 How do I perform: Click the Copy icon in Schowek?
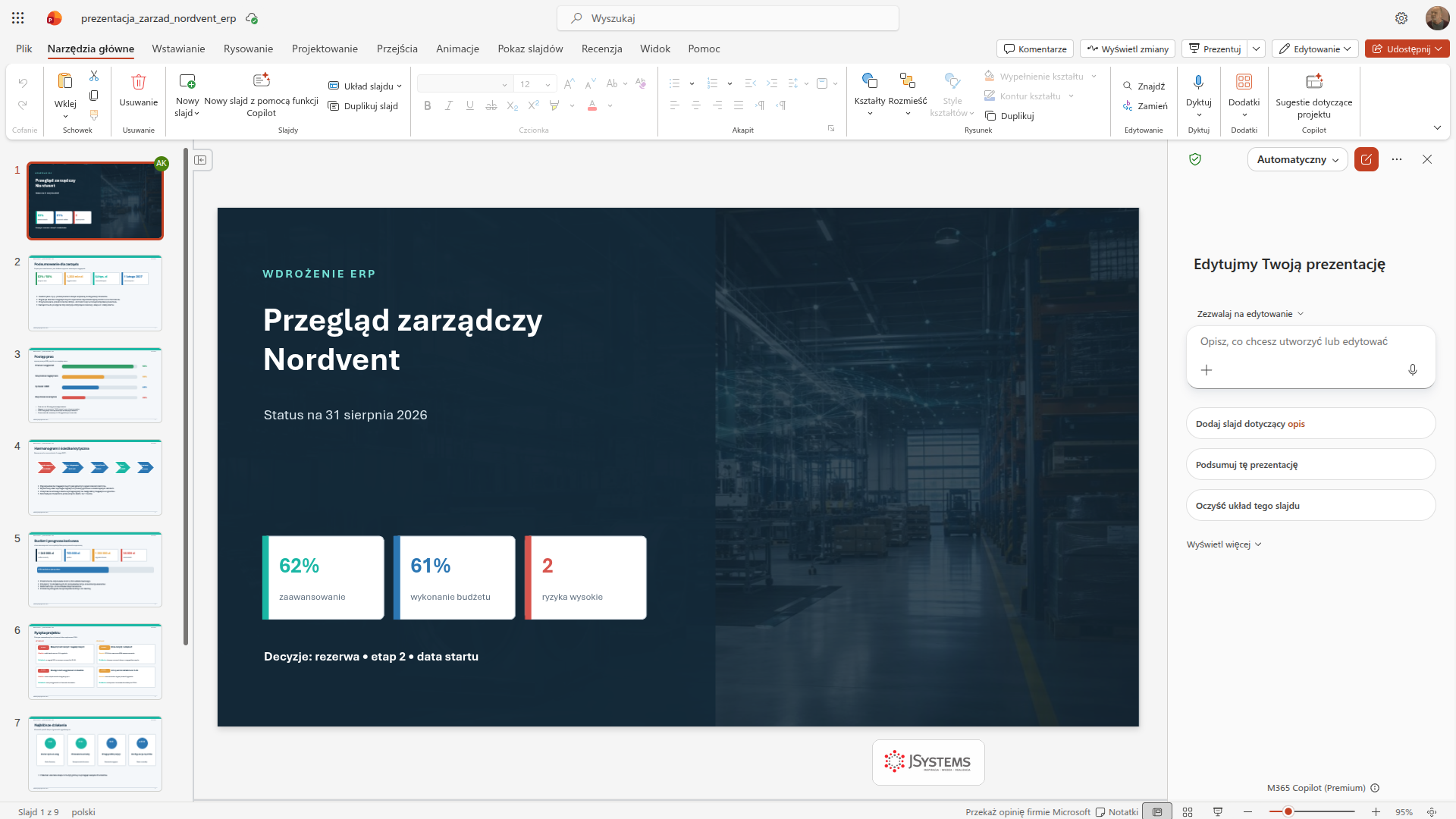coord(94,96)
